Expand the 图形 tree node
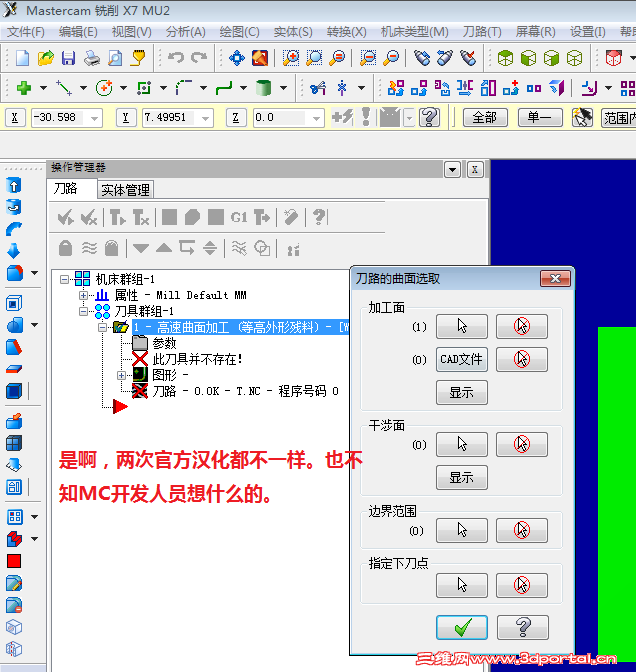The width and height of the screenshot is (636, 672). tap(122, 375)
